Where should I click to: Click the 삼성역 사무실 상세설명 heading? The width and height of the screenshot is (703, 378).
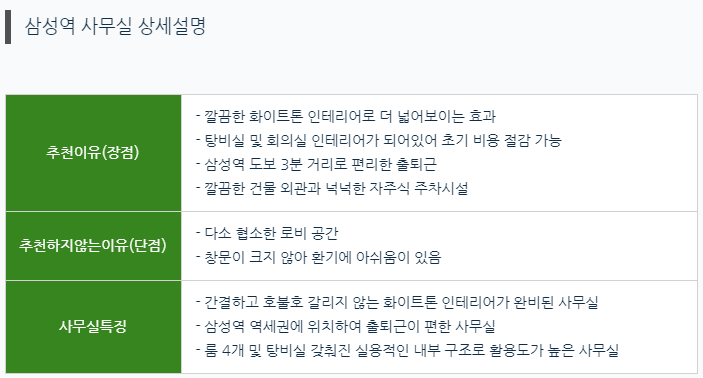tap(115, 26)
